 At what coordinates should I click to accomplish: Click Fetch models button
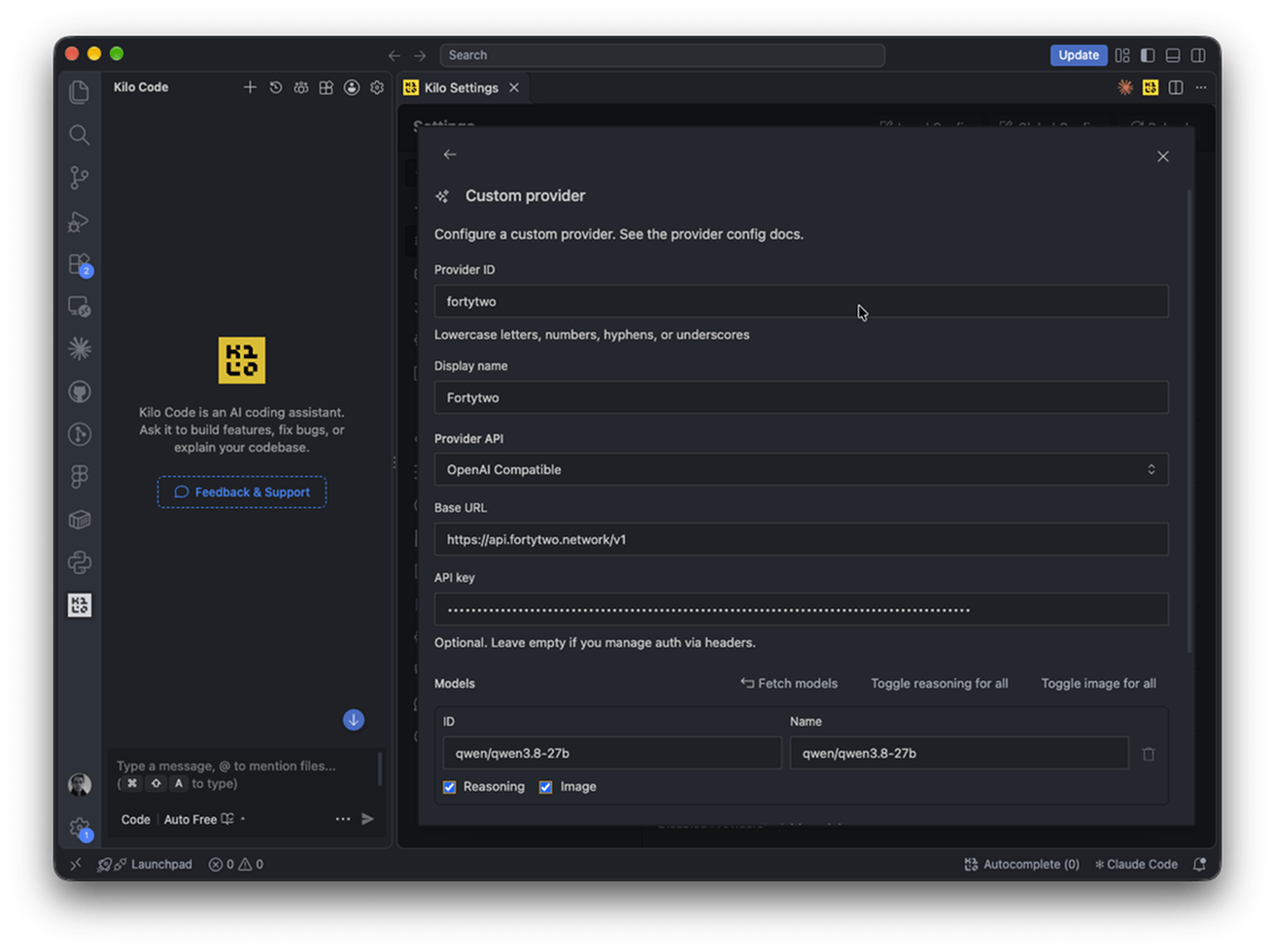tap(789, 684)
